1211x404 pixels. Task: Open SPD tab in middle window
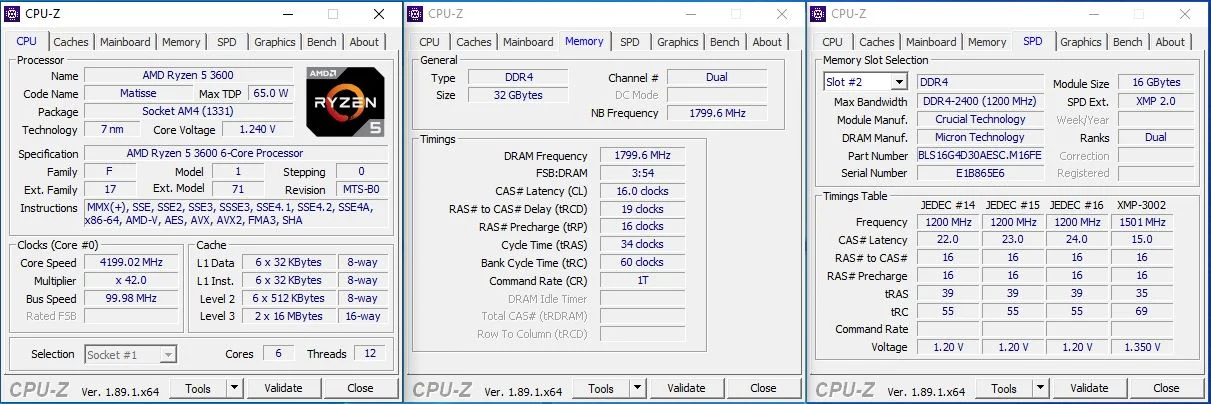630,42
